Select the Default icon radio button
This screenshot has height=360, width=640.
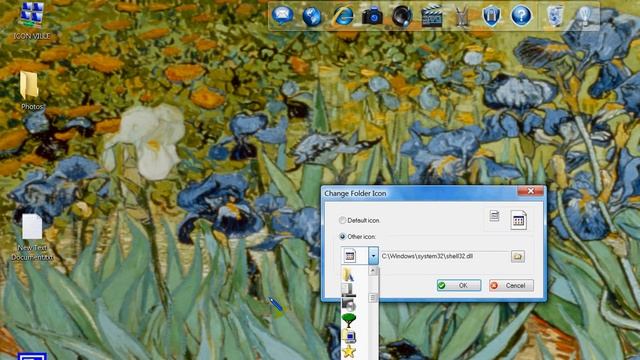[342, 220]
